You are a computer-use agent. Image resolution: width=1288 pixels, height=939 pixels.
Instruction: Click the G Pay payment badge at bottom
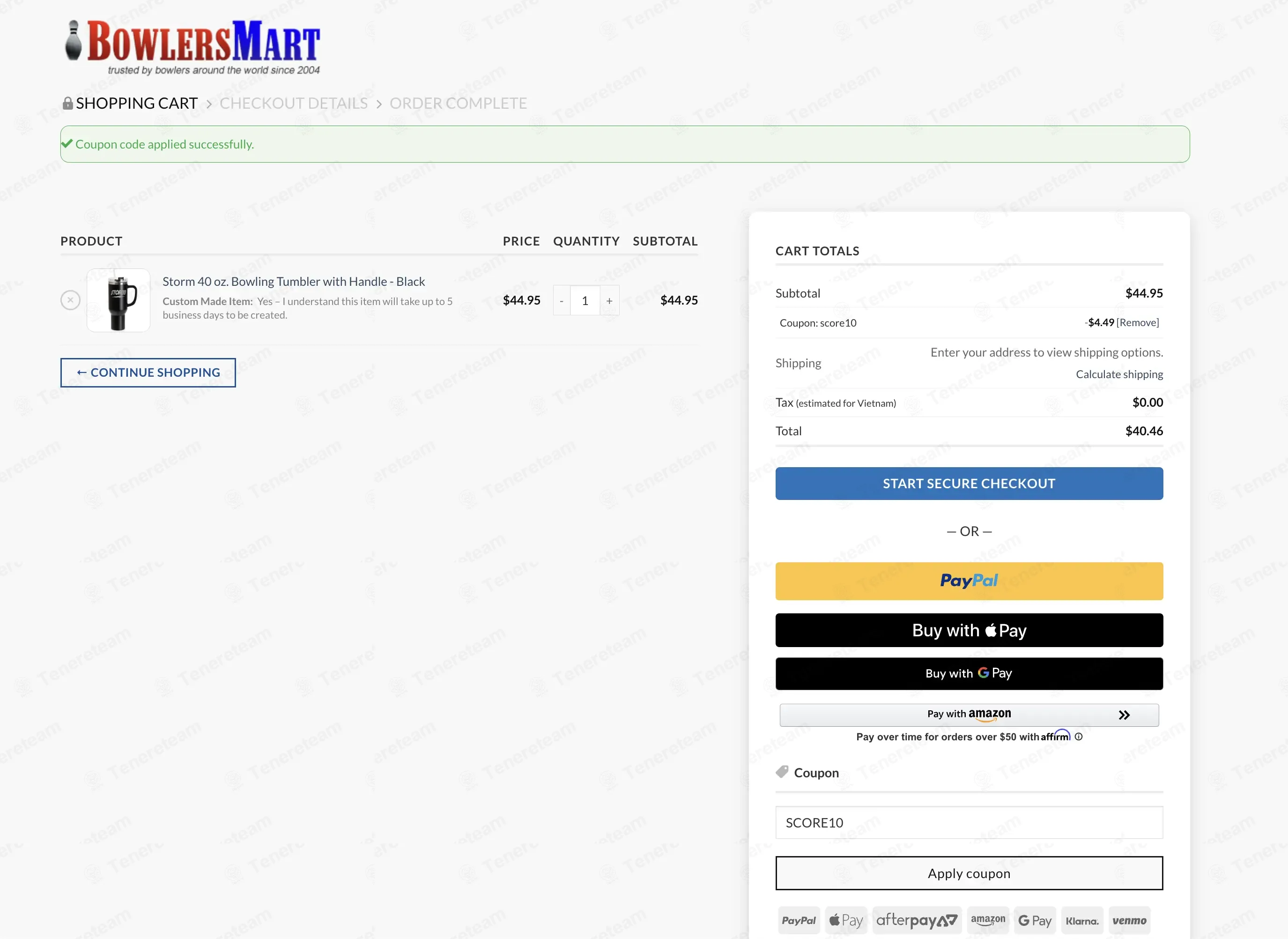1035,920
